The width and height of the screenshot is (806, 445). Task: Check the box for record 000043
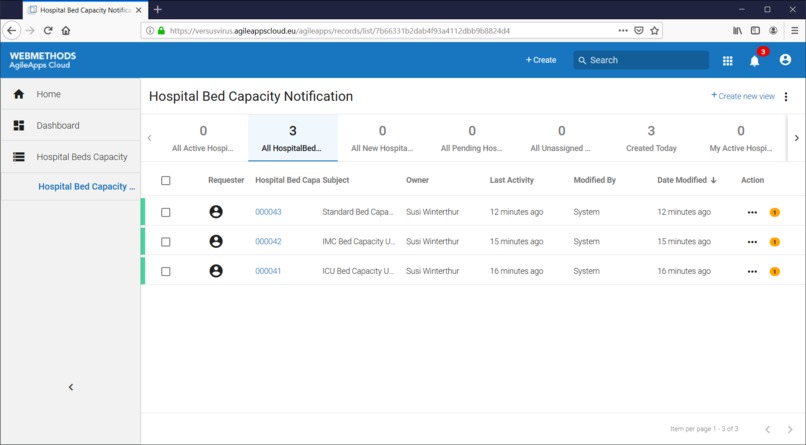166,212
